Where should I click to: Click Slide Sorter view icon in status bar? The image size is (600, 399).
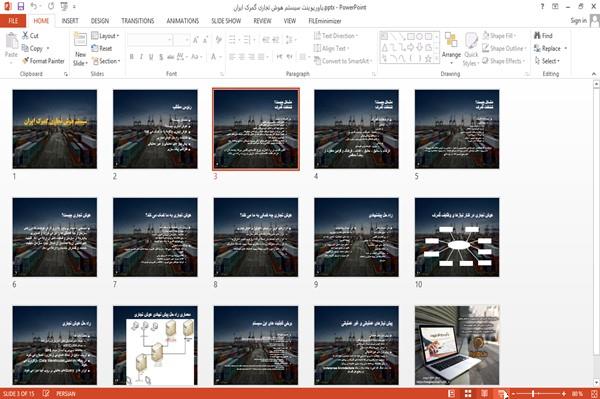click(468, 393)
